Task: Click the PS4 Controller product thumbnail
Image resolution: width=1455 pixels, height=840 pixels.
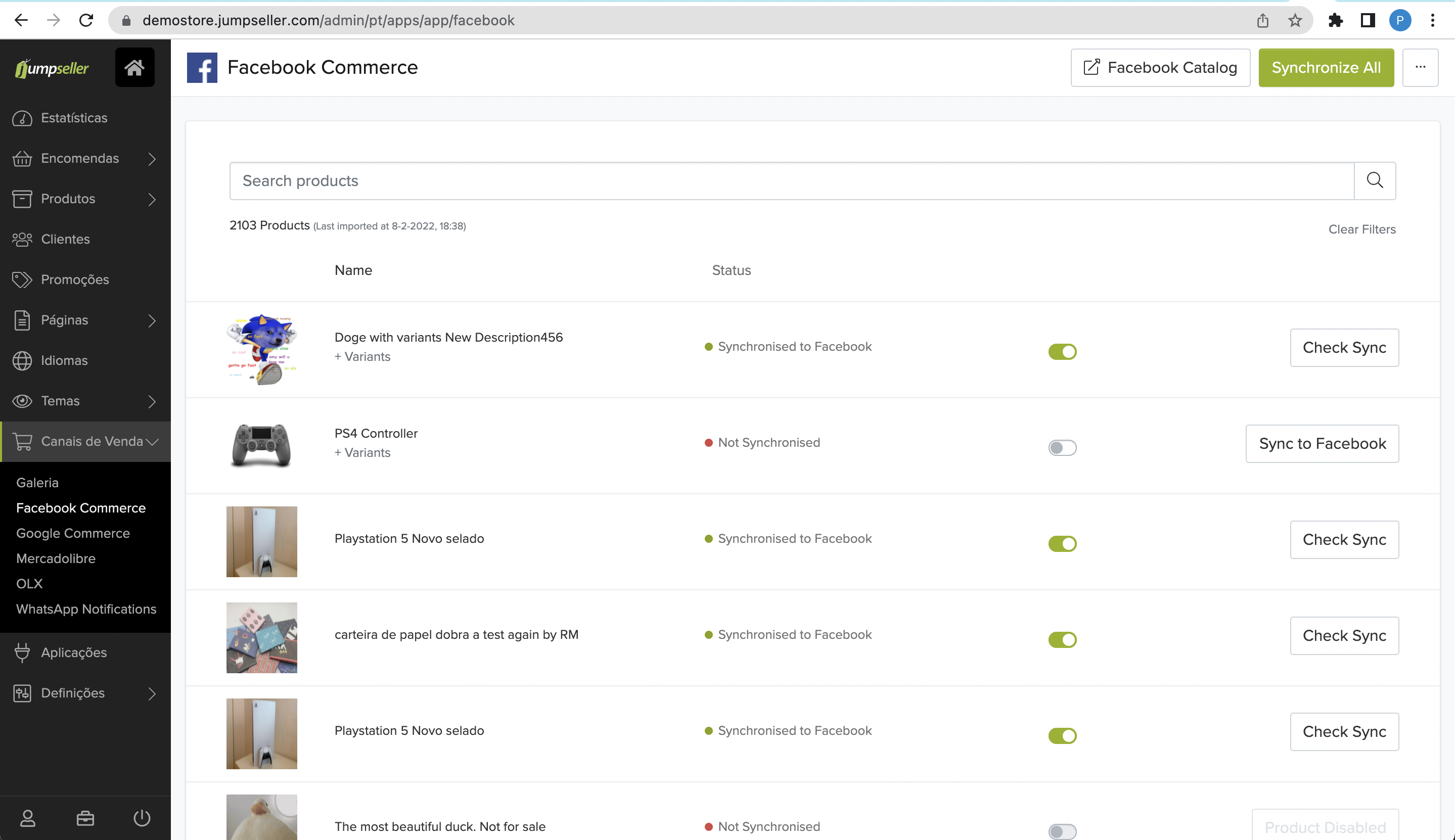Action: click(261, 445)
